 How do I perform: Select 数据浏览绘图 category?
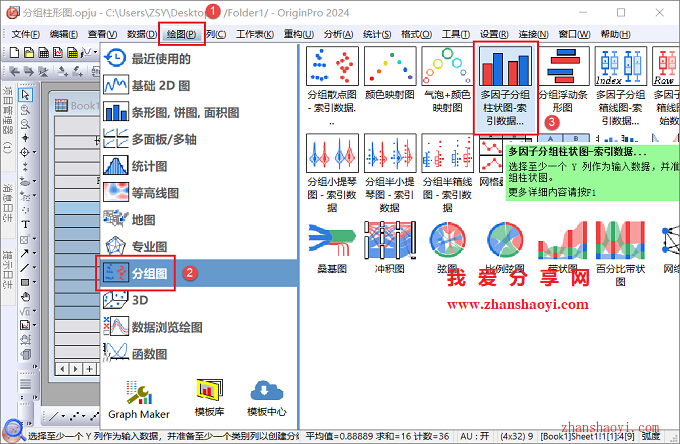pos(199,327)
